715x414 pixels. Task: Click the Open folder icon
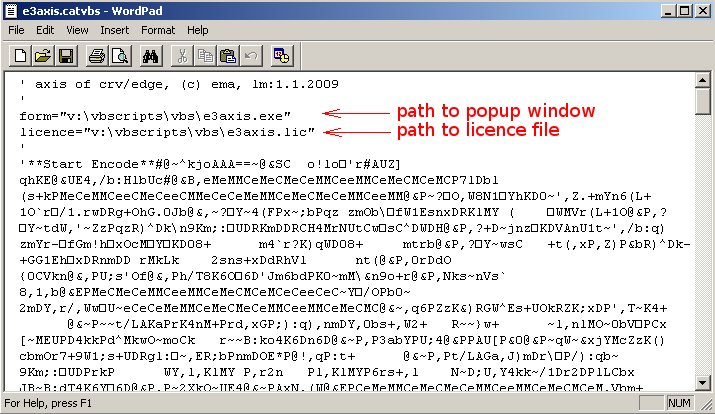pos(43,54)
